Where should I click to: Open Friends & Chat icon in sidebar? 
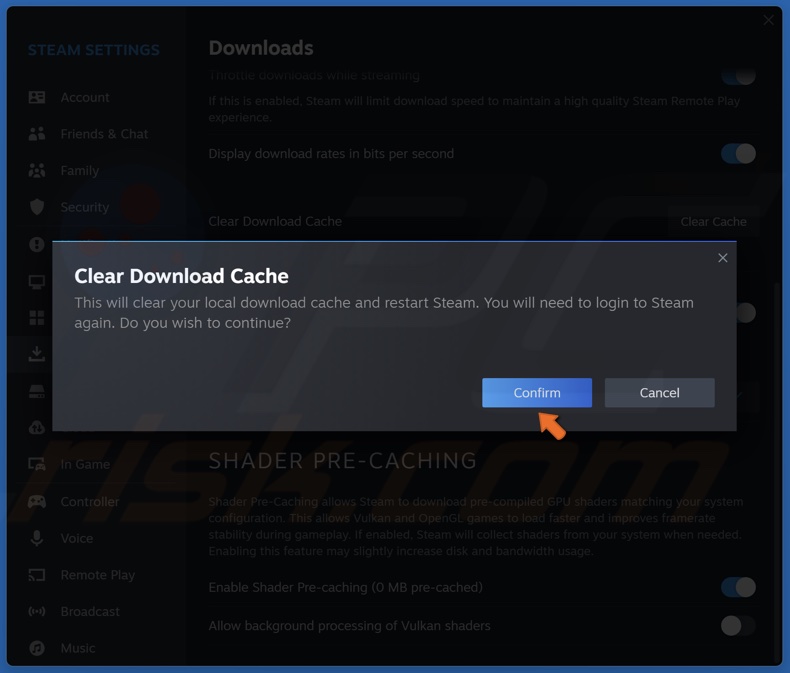[37, 134]
